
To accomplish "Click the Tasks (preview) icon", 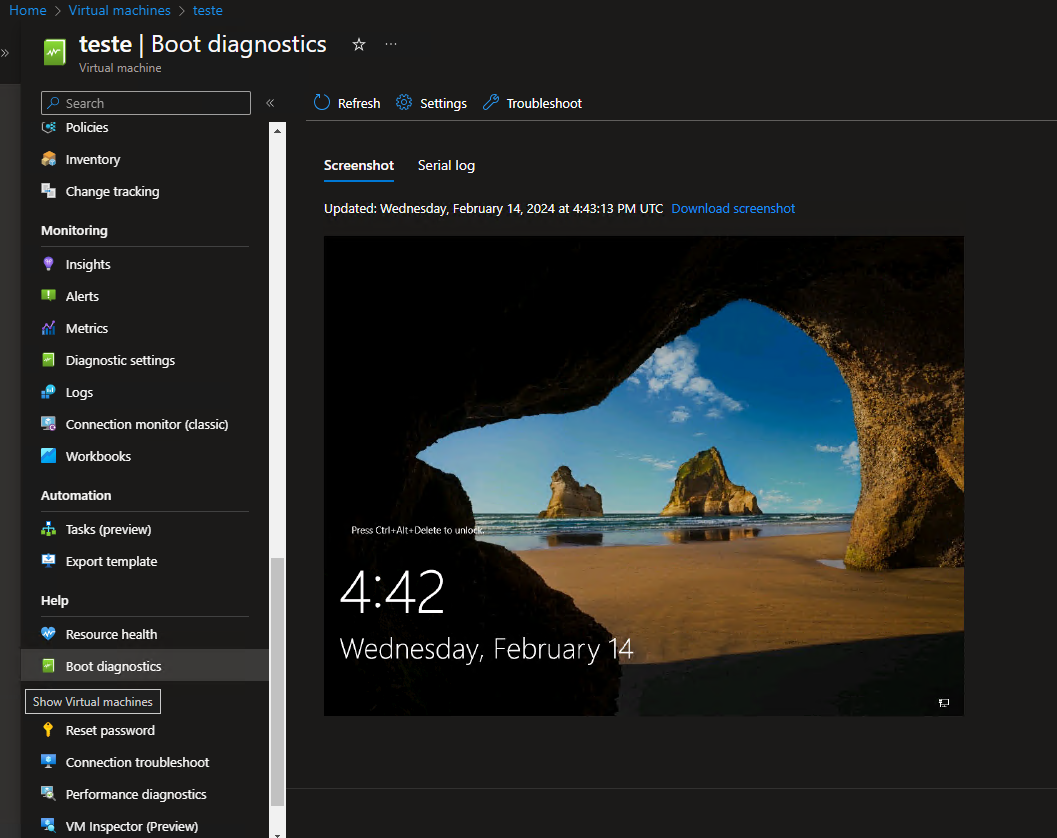I will click(49, 529).
